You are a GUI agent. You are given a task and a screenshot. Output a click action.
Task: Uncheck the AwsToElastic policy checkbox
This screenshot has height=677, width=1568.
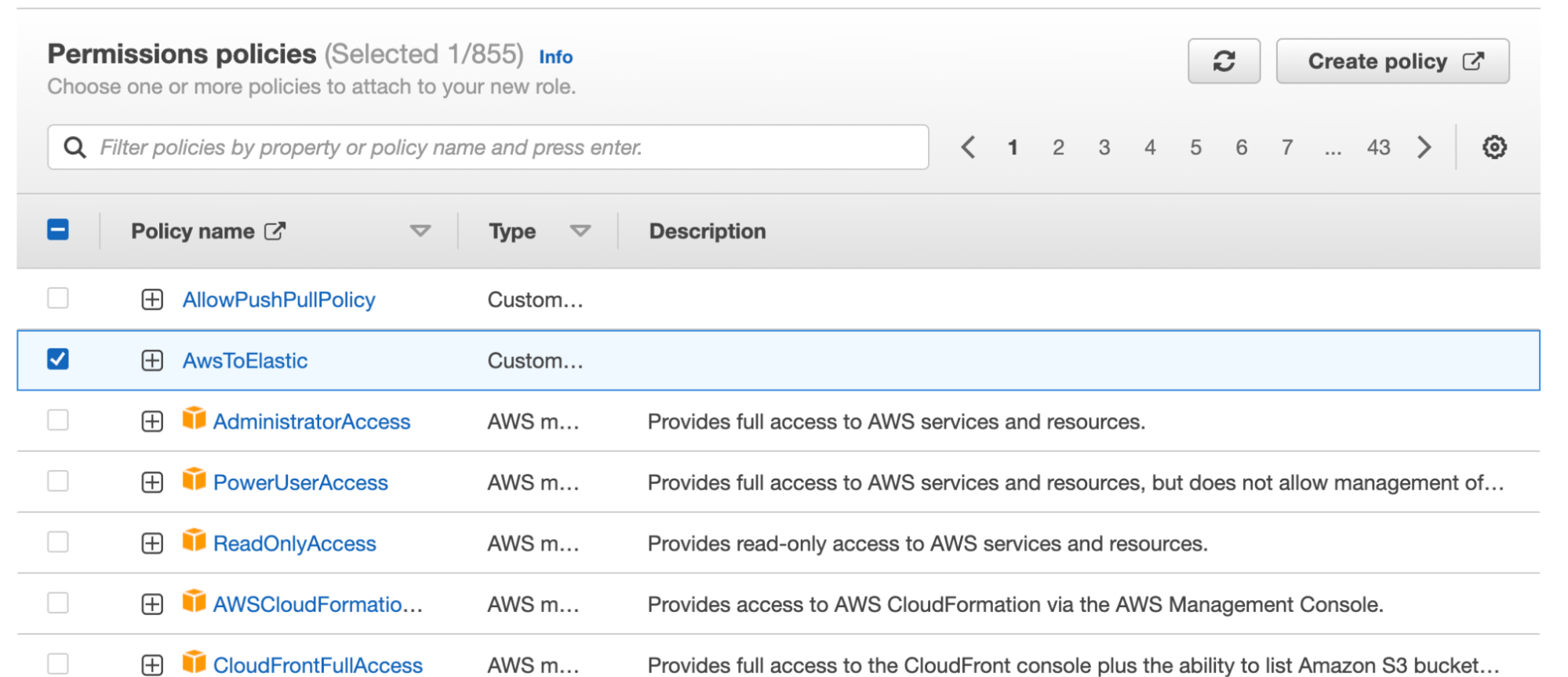pyautogui.click(x=58, y=359)
